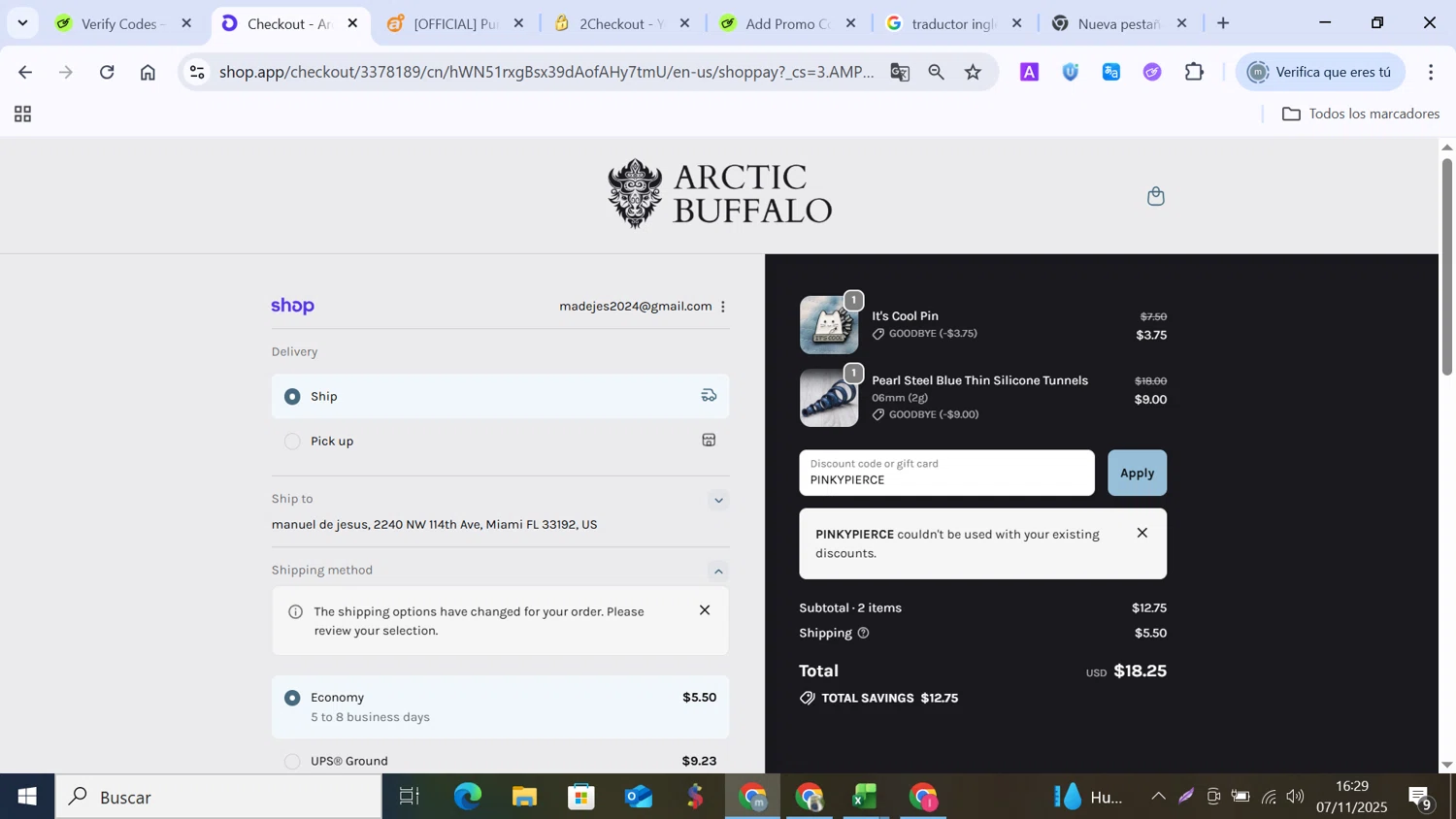
Task: Switch to the [OFFICIAL] Pu tab
Action: [455, 23]
